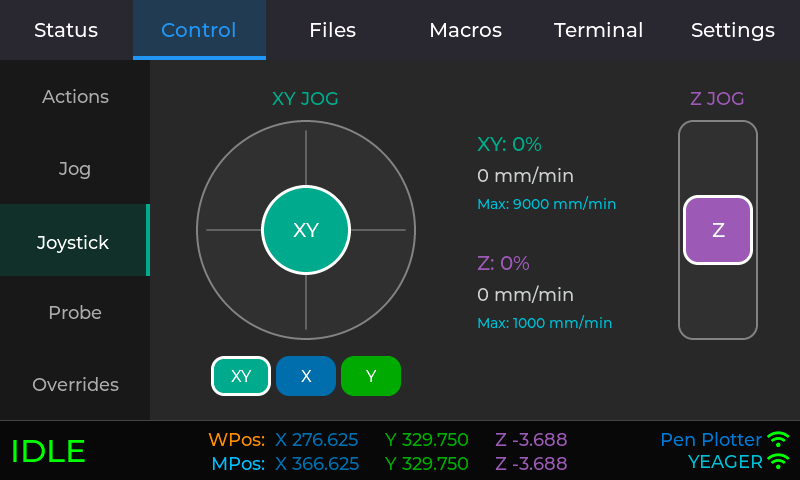The image size is (800, 480).
Task: Open the Settings tab
Action: coord(732,30)
